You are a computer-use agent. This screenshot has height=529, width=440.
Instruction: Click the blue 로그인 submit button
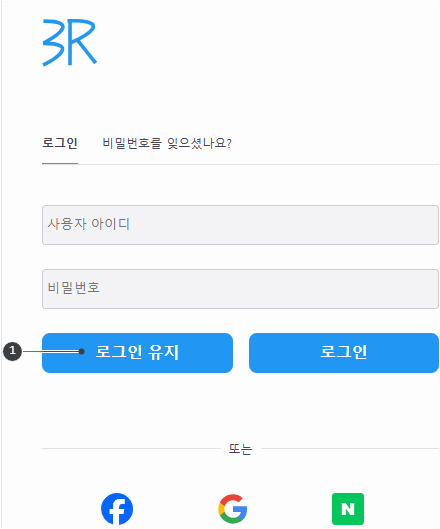pos(344,353)
